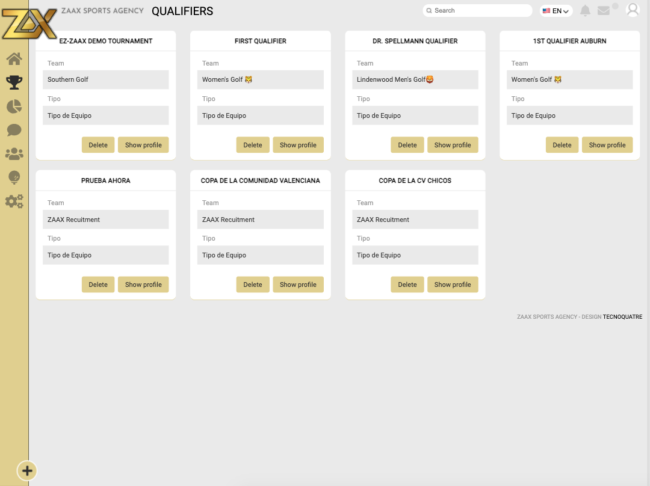Show profile for Dr. Spellmann Qualifier

point(453,145)
